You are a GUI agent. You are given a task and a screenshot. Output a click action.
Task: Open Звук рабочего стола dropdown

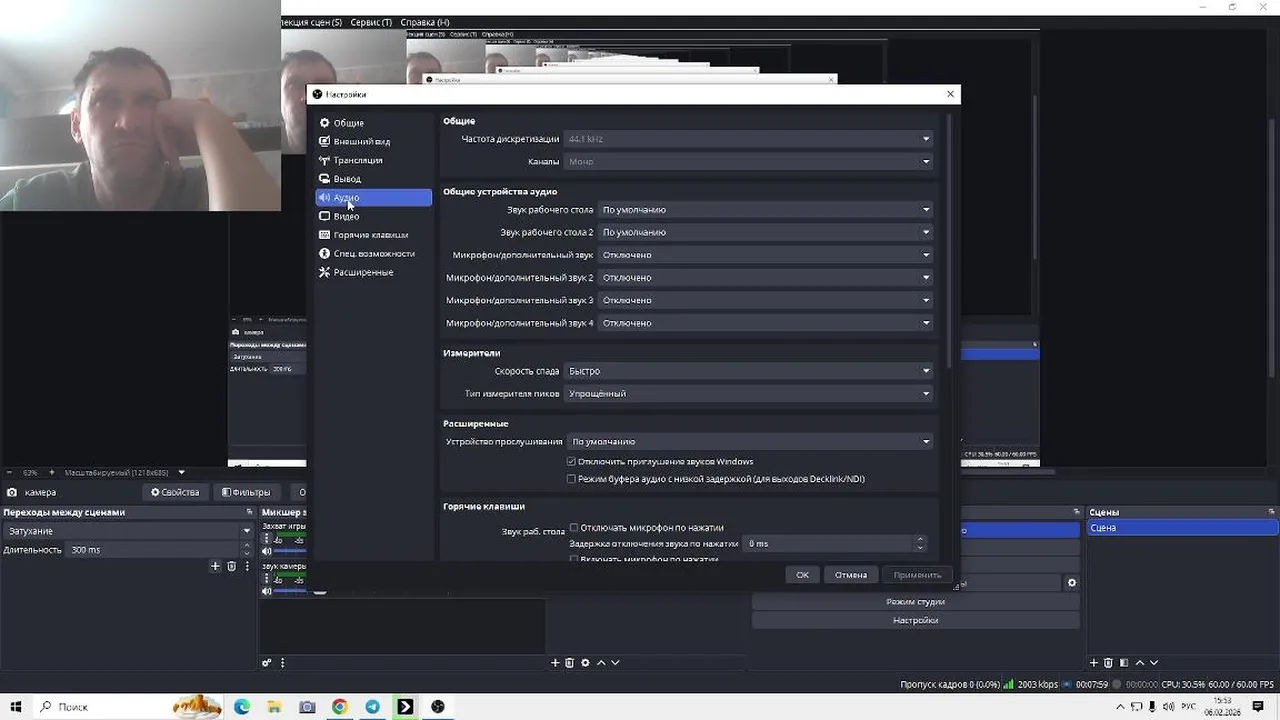[765, 210]
